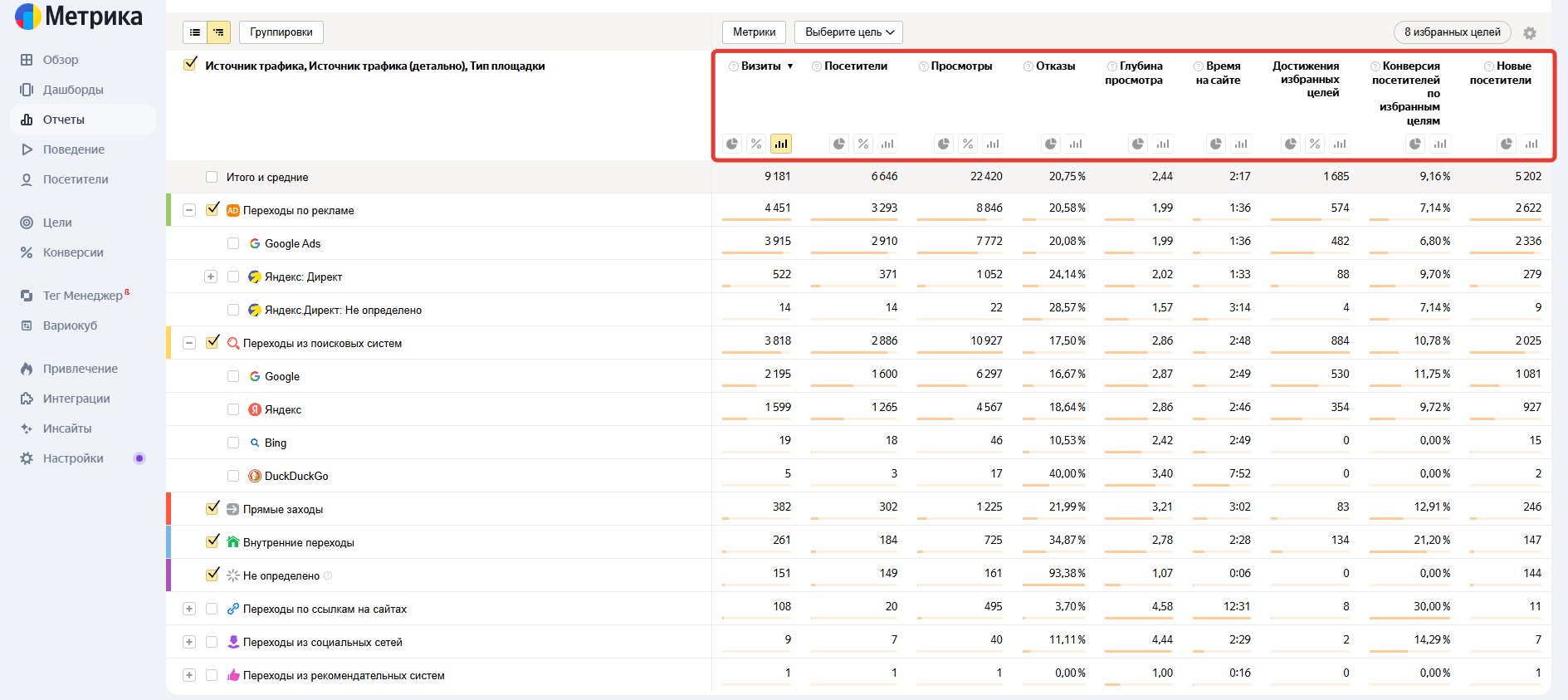Select percent icon under Достижения избранных целей
The width and height of the screenshot is (1568, 700).
coord(1315,144)
